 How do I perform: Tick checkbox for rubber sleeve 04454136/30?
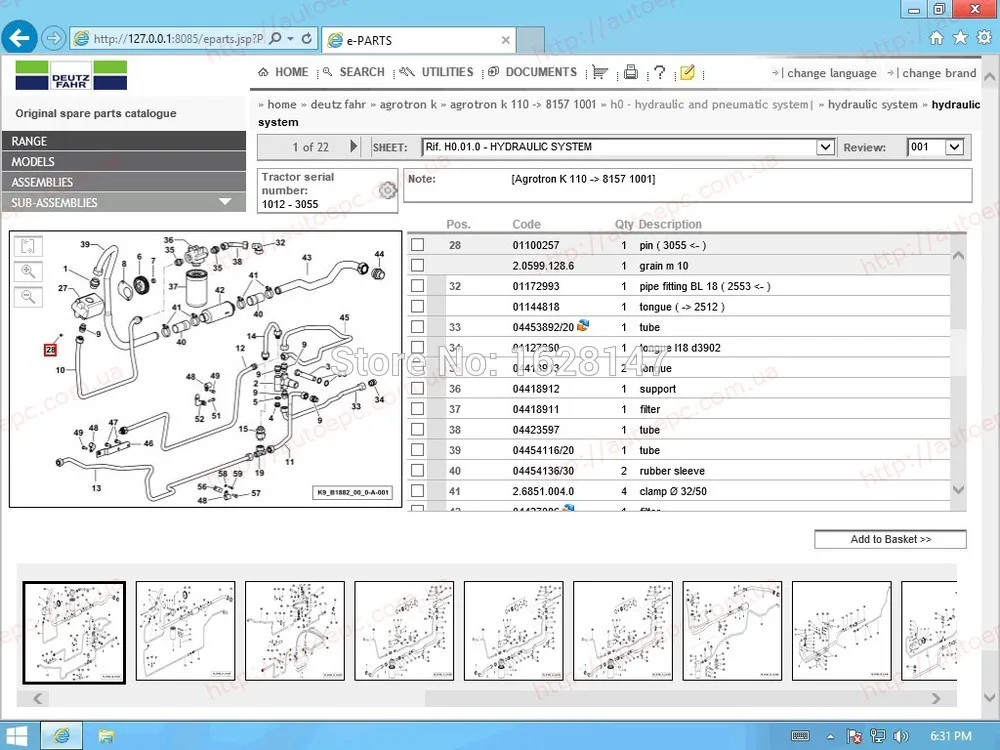tap(418, 470)
